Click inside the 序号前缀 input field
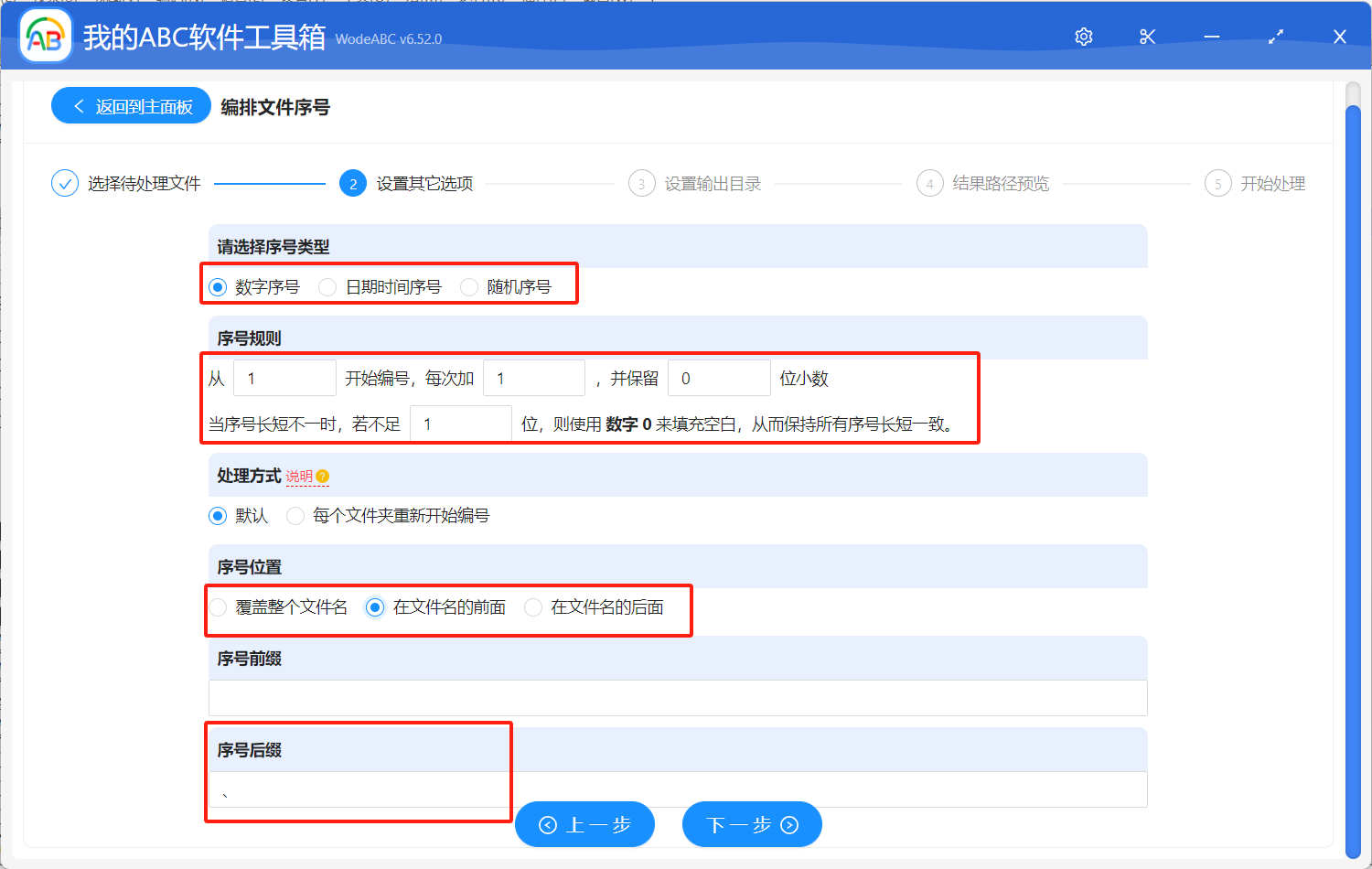The width and height of the screenshot is (1372, 869). coord(677,698)
